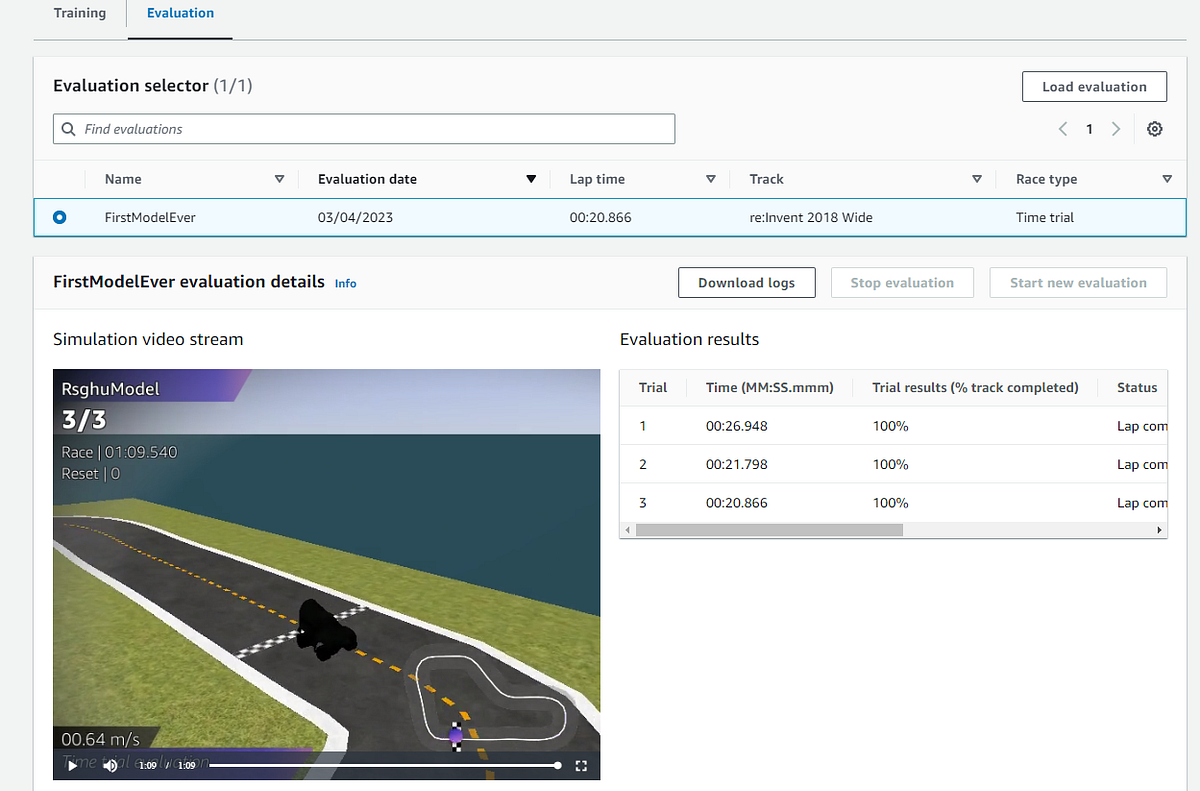
Task: Mute the simulation video audio
Action: [110, 765]
